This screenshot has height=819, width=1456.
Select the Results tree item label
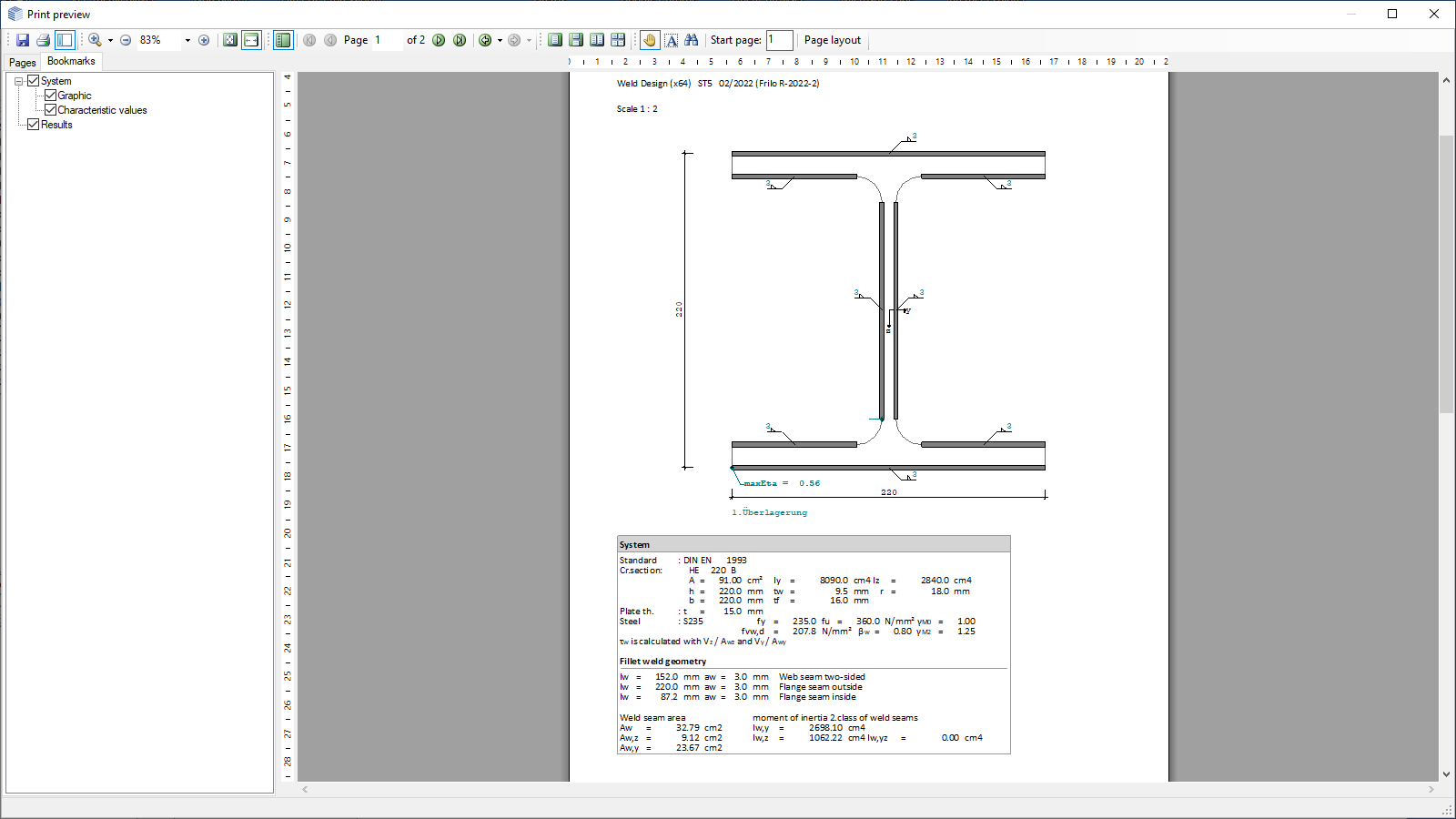pos(56,125)
